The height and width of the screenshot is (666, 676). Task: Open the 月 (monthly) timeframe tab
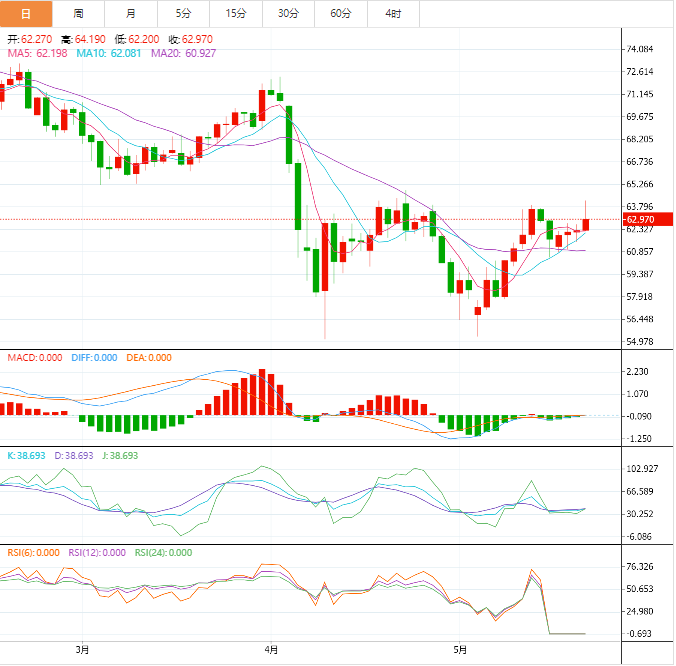click(131, 13)
